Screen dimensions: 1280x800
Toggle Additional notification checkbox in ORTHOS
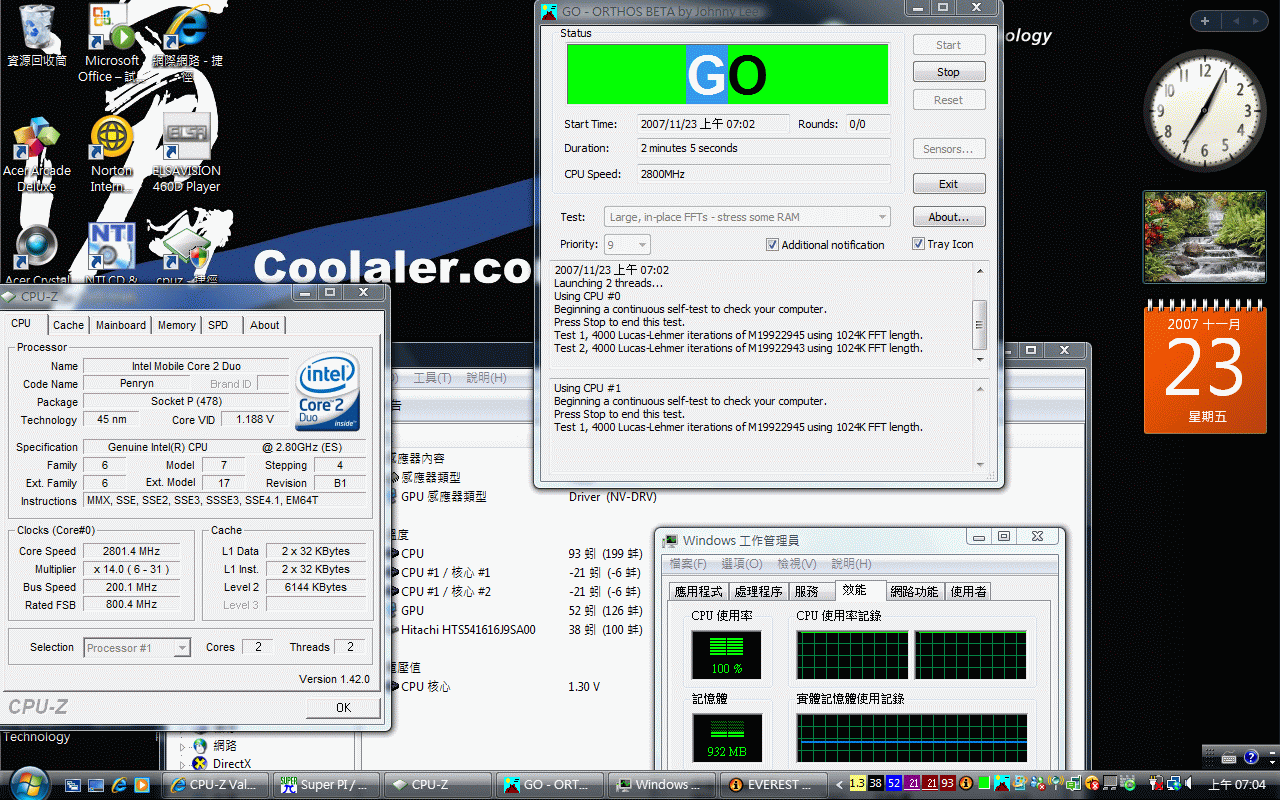coord(772,244)
